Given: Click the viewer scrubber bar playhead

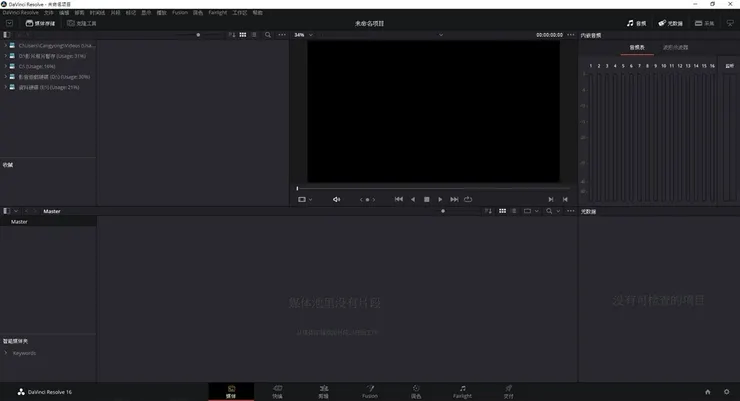Looking at the screenshot, I should click(x=297, y=188).
